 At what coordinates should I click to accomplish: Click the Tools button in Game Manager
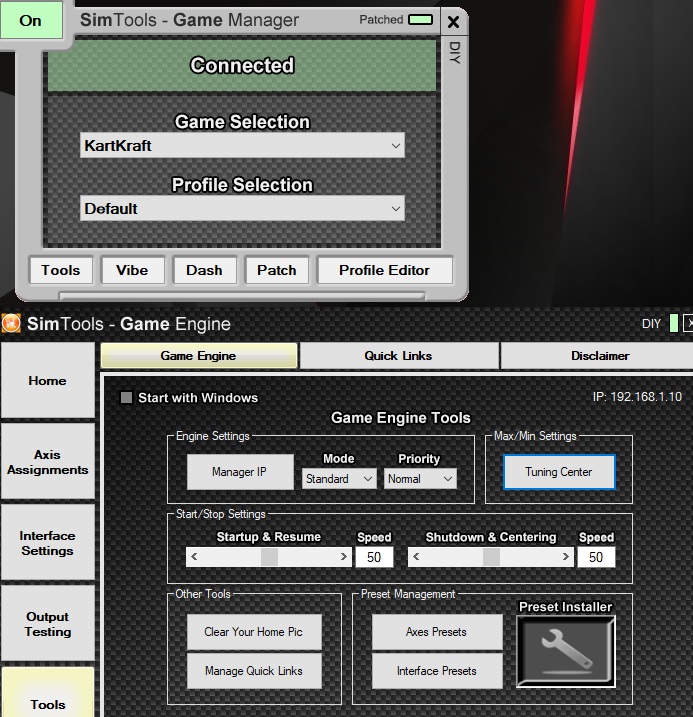61,270
